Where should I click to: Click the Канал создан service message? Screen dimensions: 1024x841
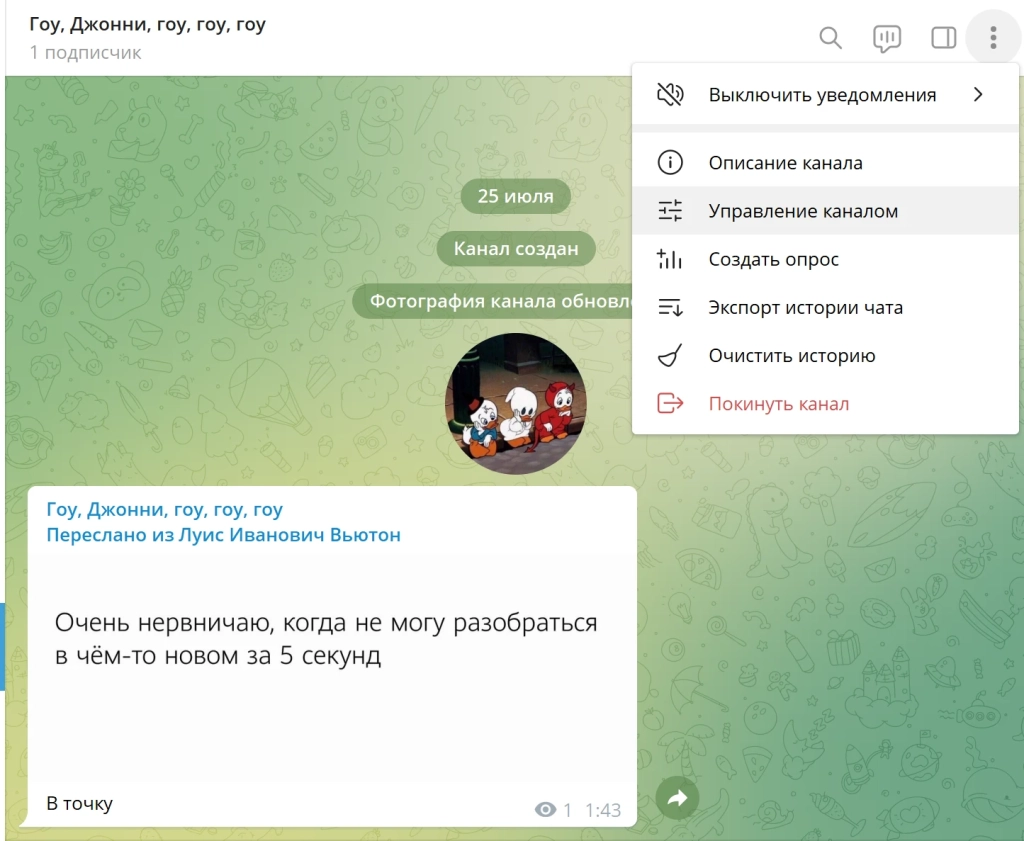pos(516,248)
